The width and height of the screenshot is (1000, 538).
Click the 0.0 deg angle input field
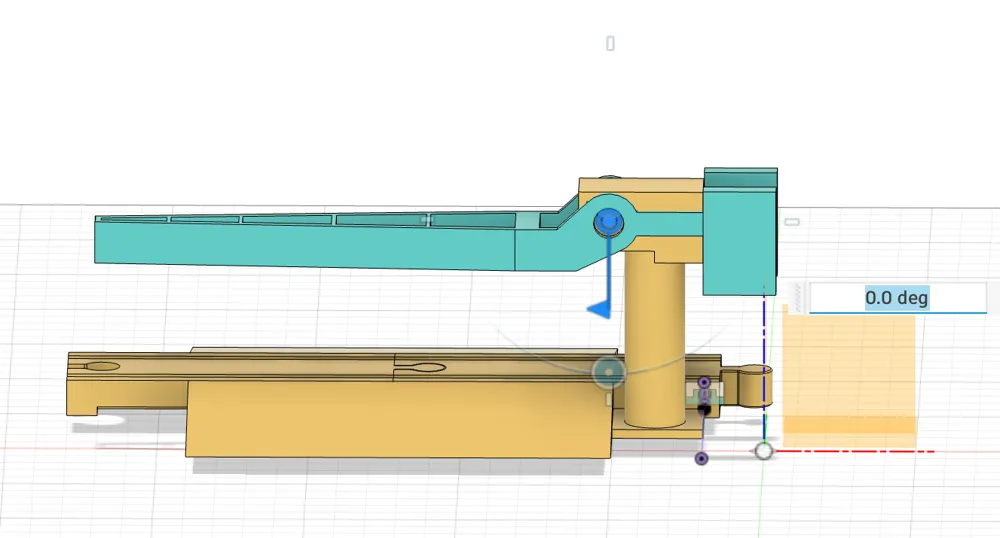coord(897,298)
